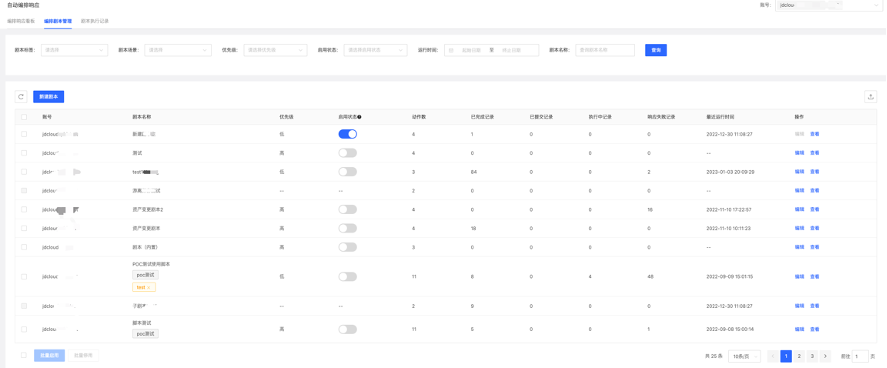This screenshot has height=368, width=887.
Task: Turn off the enabled blue status switch
Action: click(x=347, y=134)
